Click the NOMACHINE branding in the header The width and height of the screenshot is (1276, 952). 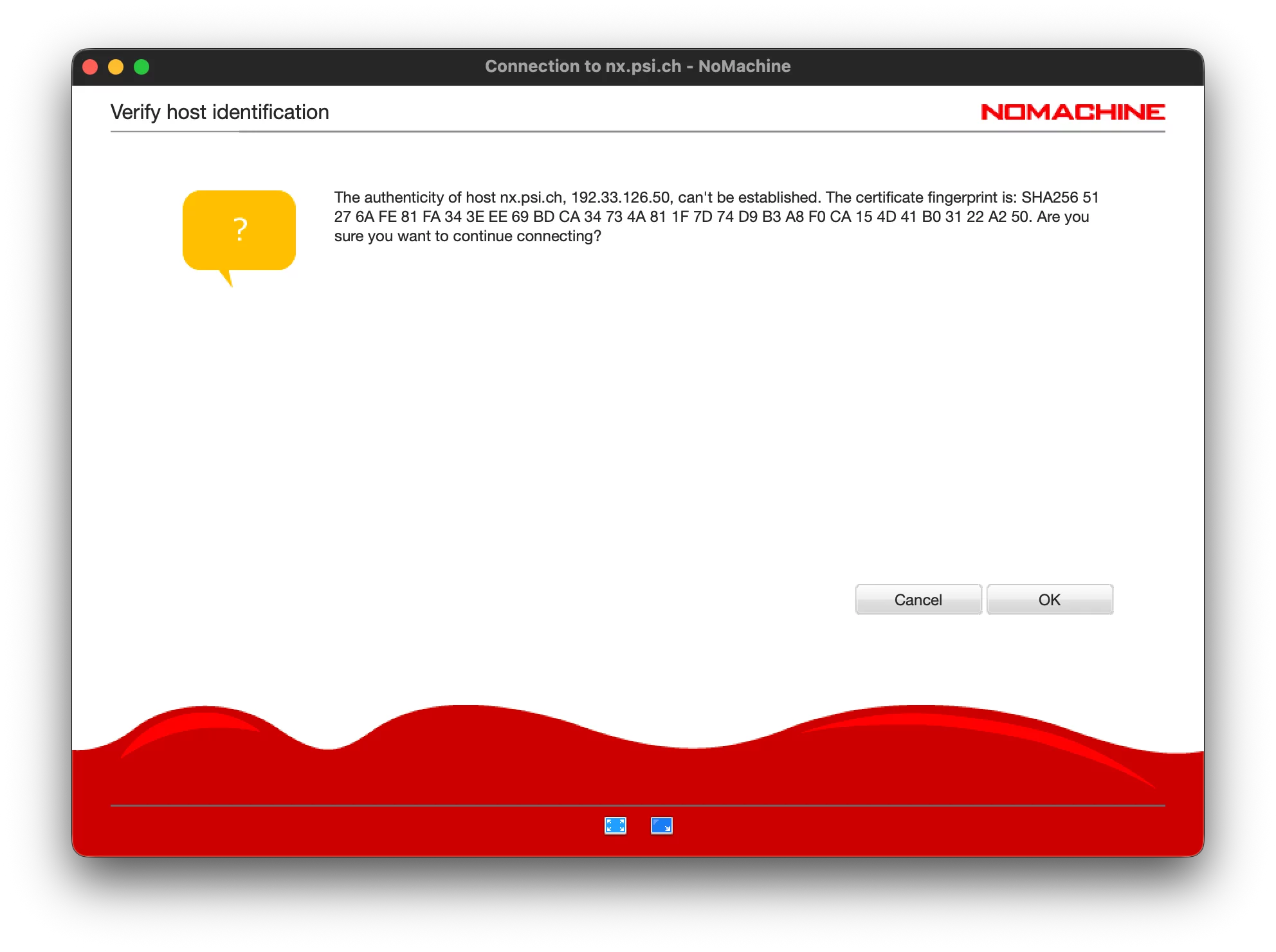pyautogui.click(x=1073, y=111)
